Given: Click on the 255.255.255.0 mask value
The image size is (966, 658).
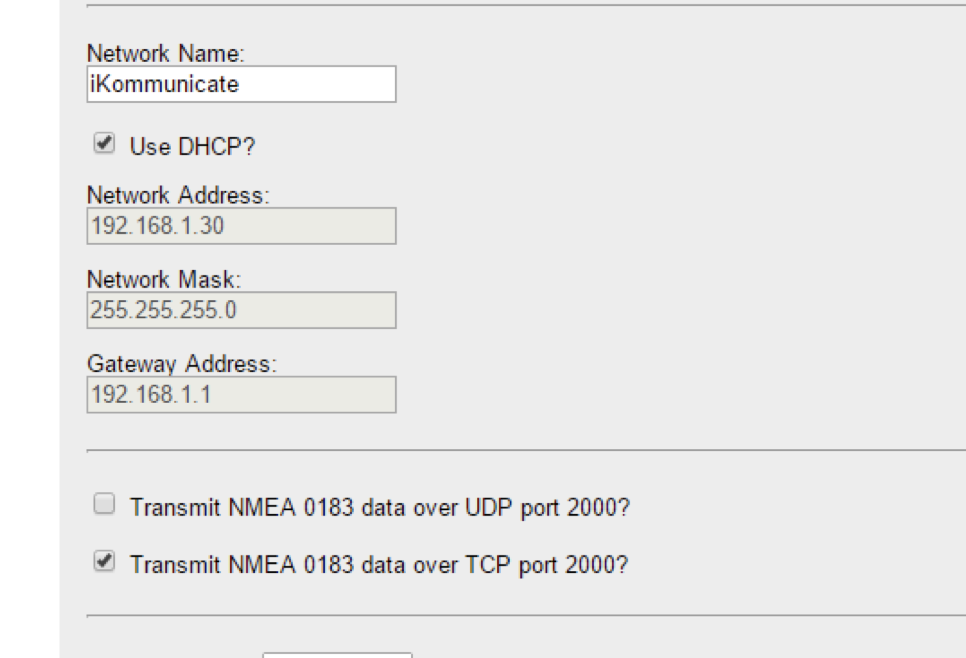Looking at the screenshot, I should click(x=163, y=310).
